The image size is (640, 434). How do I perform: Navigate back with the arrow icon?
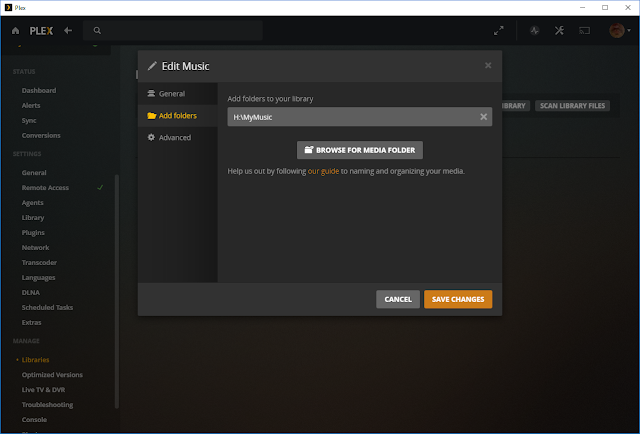pyautogui.click(x=68, y=31)
